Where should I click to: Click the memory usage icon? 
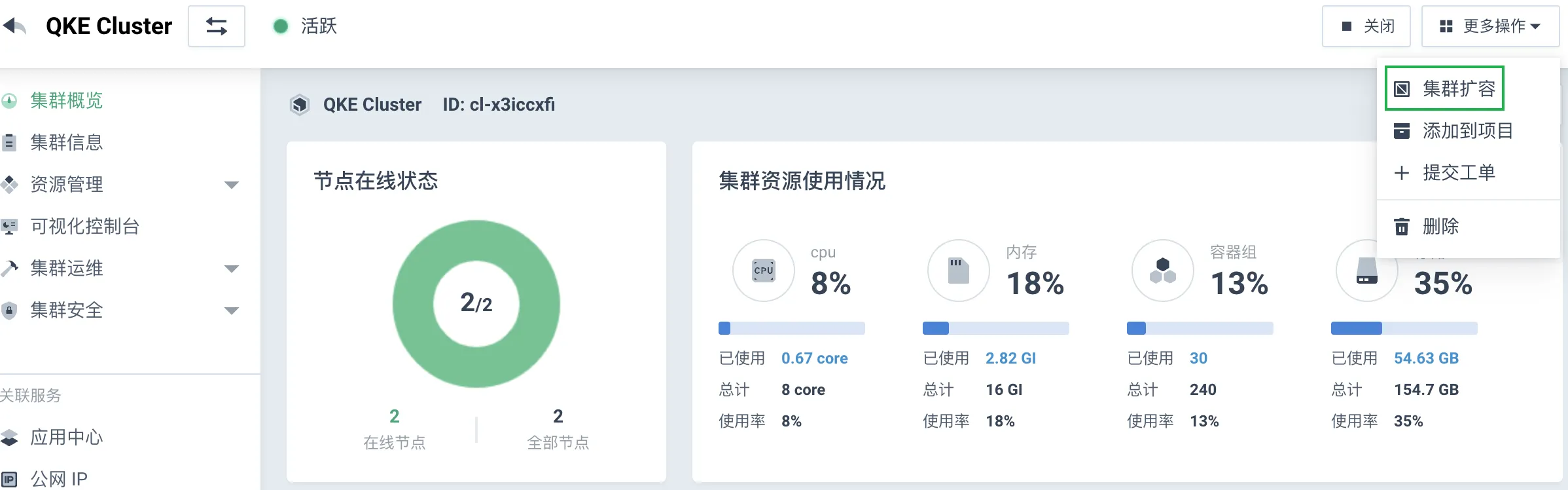pos(959,271)
